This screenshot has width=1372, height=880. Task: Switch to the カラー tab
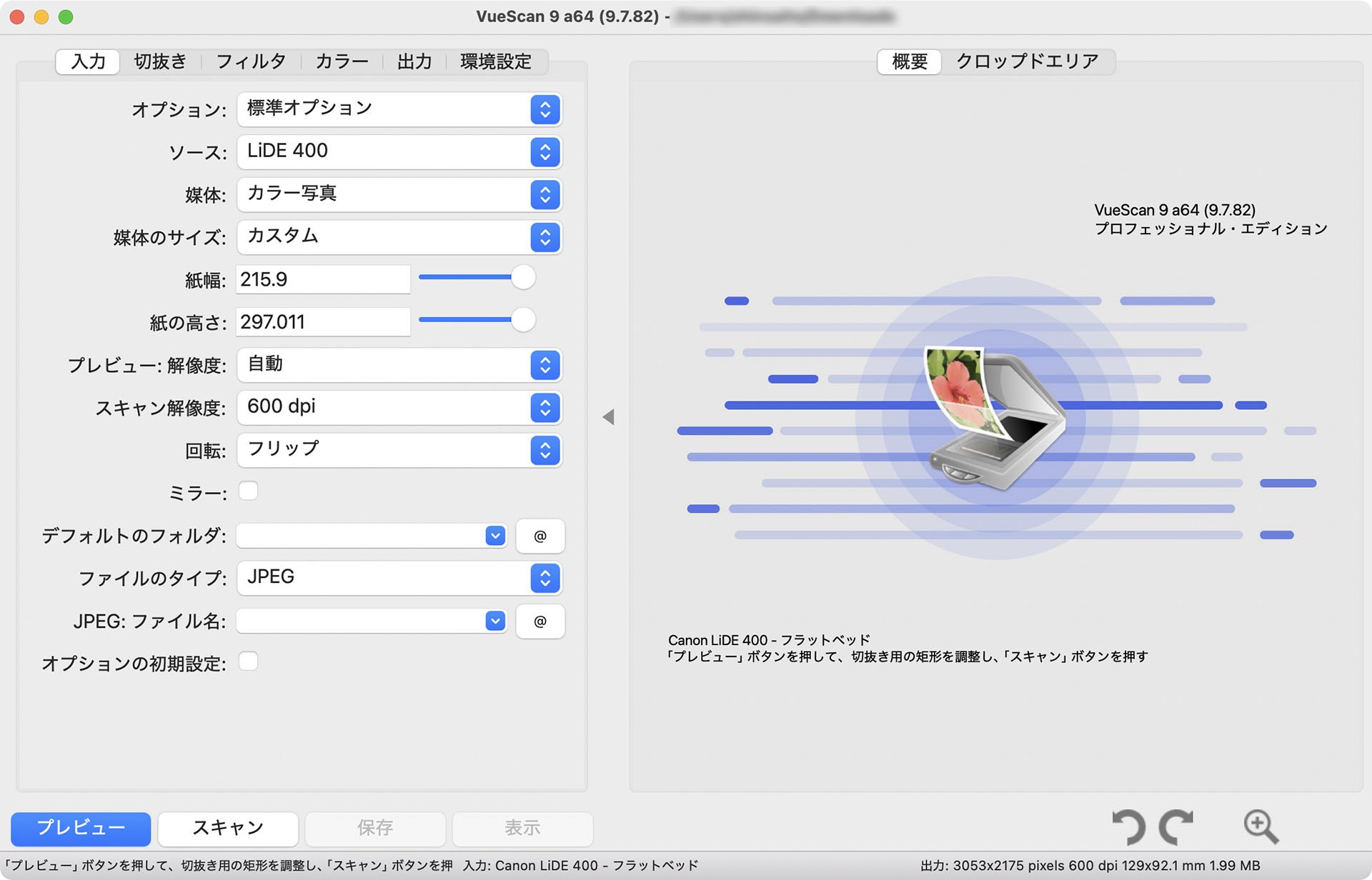coord(342,61)
